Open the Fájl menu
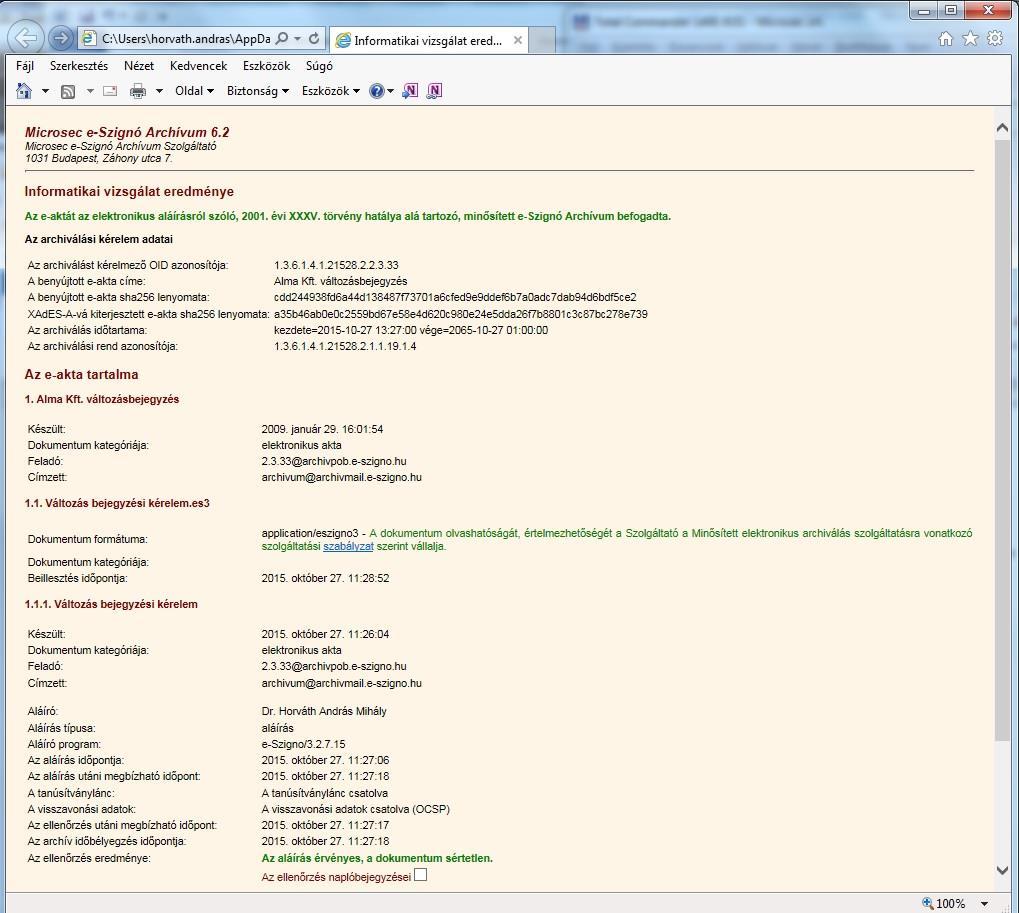This screenshot has width=1019, height=913. click(x=25, y=66)
